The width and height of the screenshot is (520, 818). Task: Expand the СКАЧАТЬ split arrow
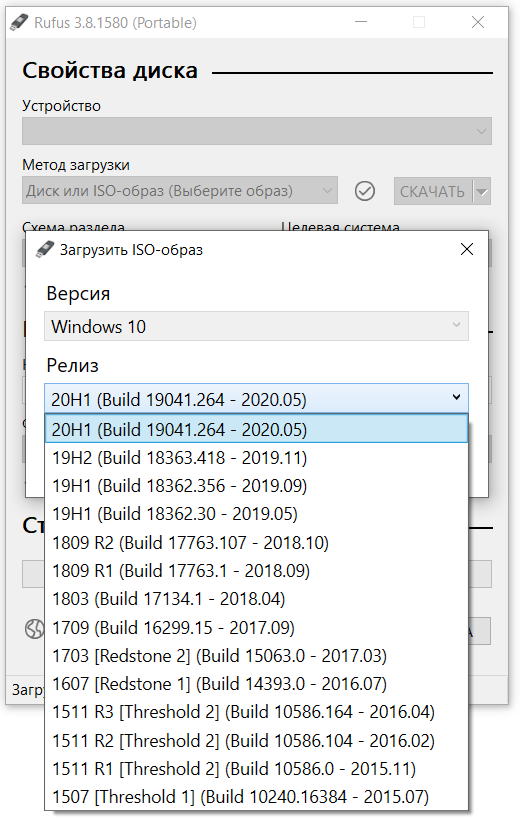tap(482, 191)
